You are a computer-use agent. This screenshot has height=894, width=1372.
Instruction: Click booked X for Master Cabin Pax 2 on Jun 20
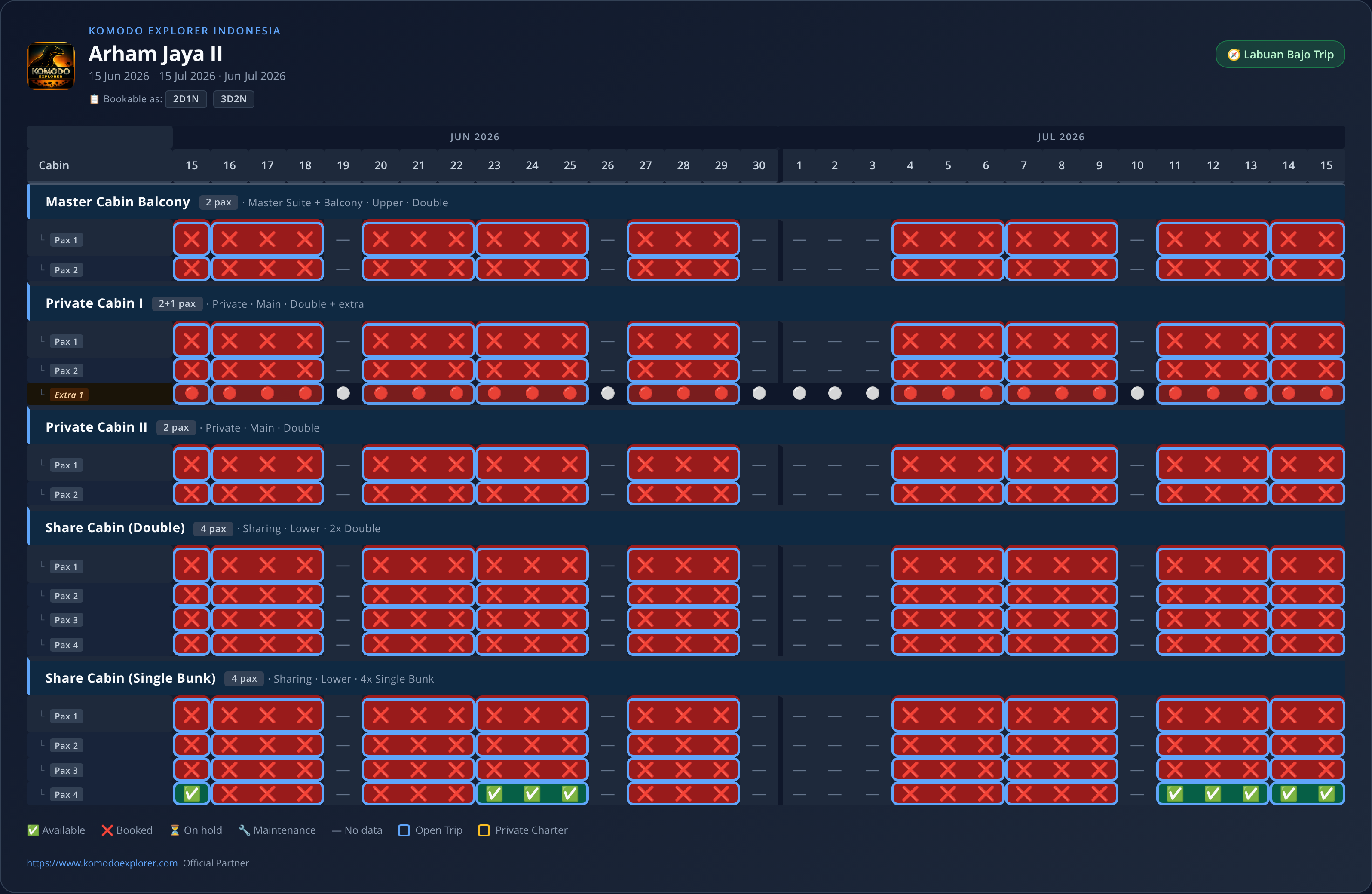380,269
